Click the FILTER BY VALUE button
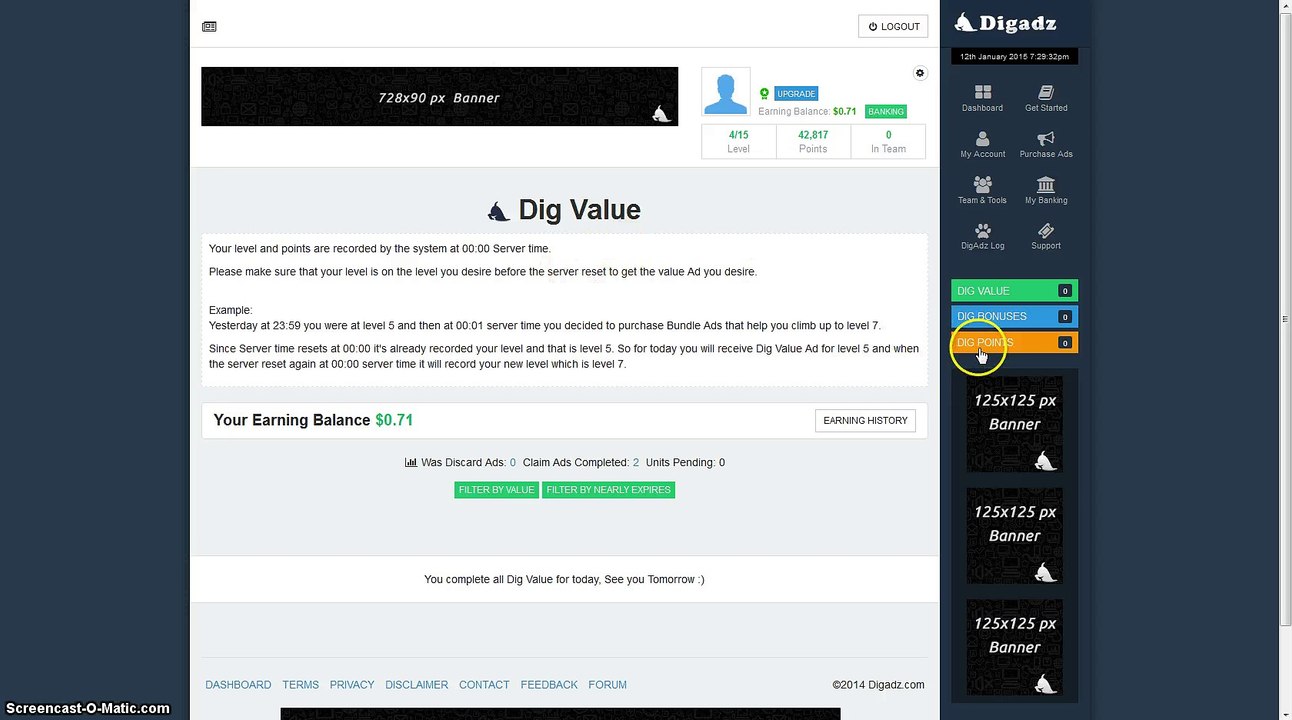 pyautogui.click(x=497, y=490)
